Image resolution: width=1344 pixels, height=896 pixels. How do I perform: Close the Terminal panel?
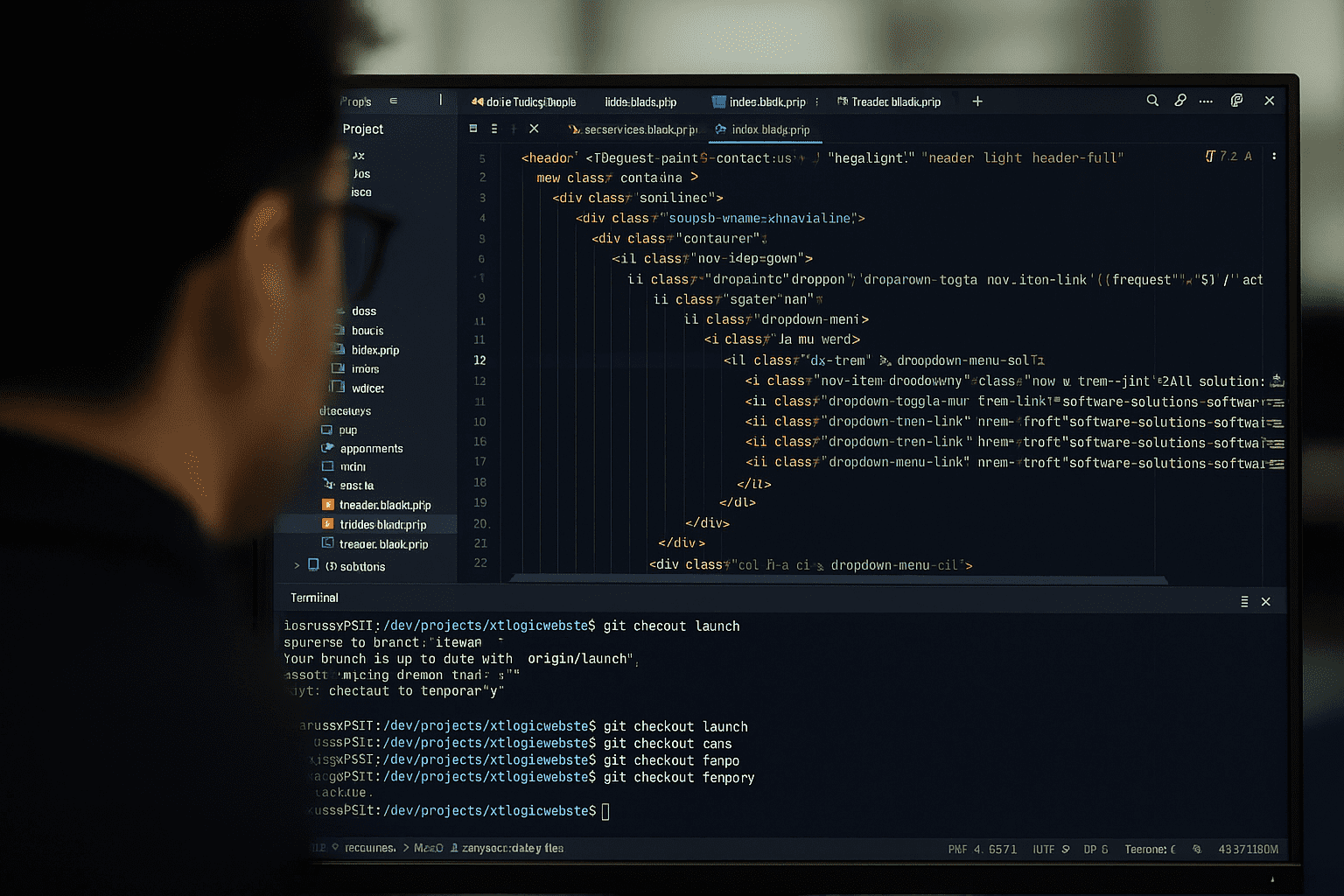click(x=1265, y=602)
